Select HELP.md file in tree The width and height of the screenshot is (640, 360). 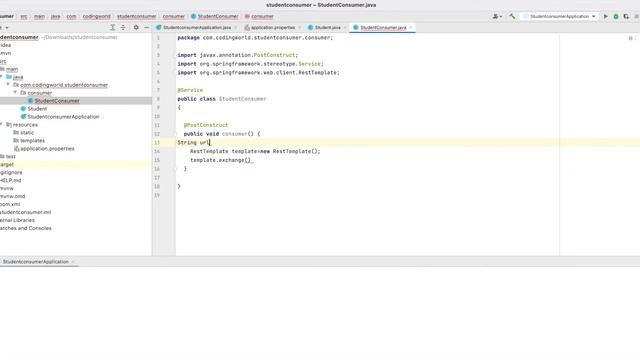11,180
